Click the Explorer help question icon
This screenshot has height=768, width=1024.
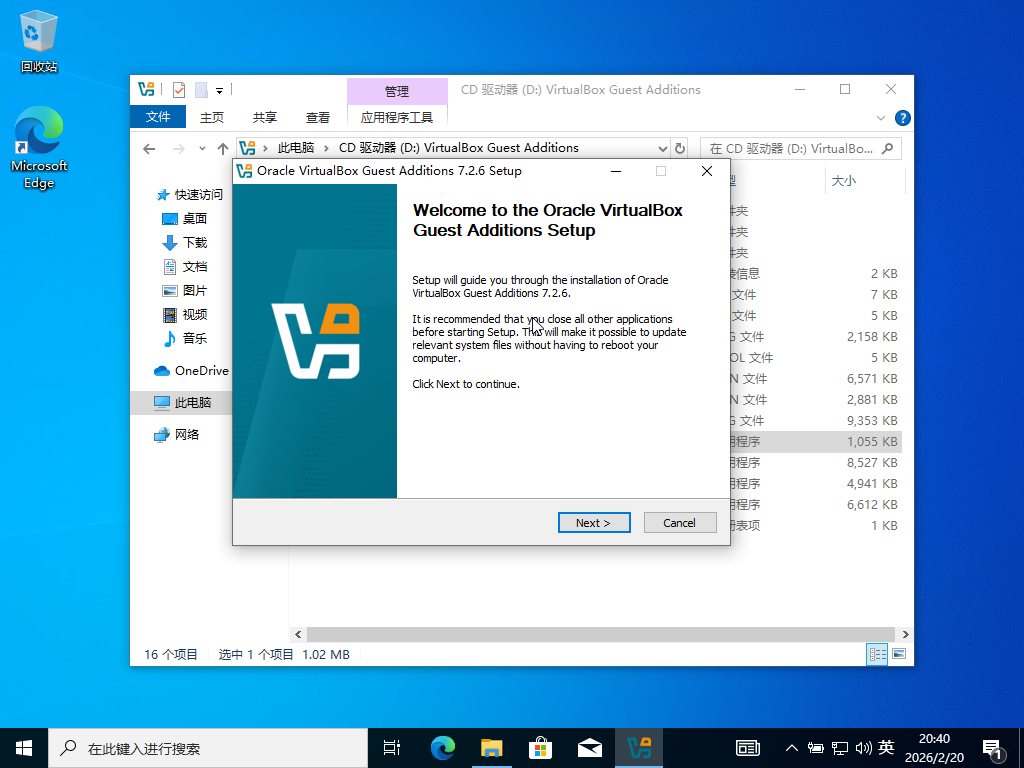[901, 117]
